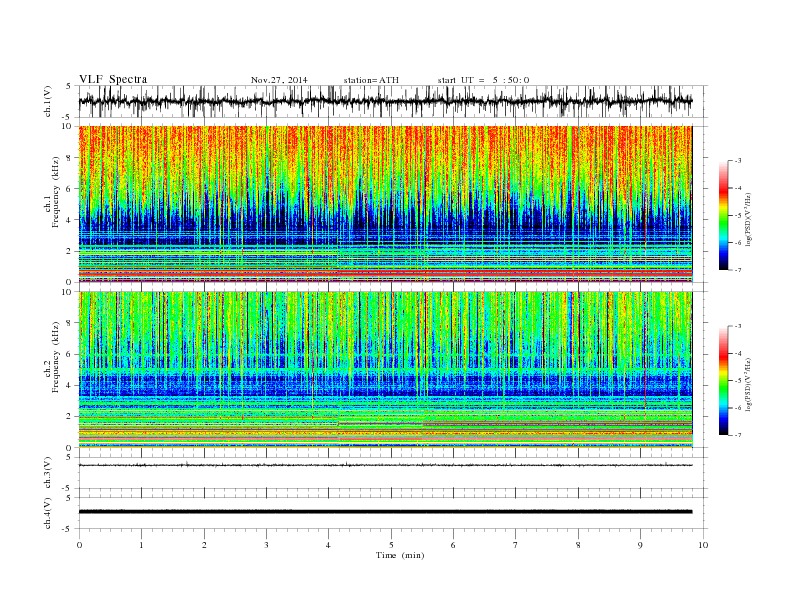
Task: Select the "start UT = 5 :50: 0" text
Action: (x=483, y=80)
